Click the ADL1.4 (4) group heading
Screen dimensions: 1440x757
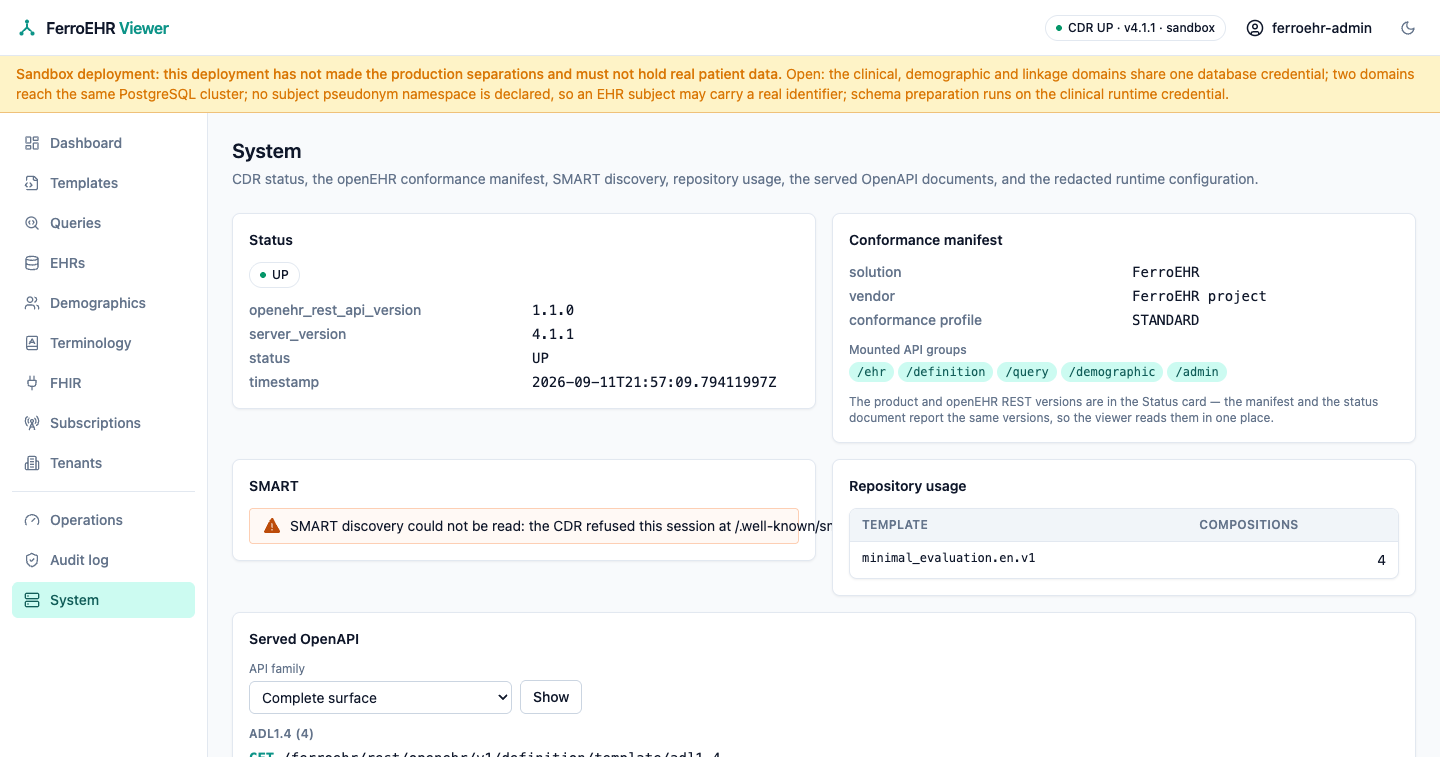coord(282,734)
